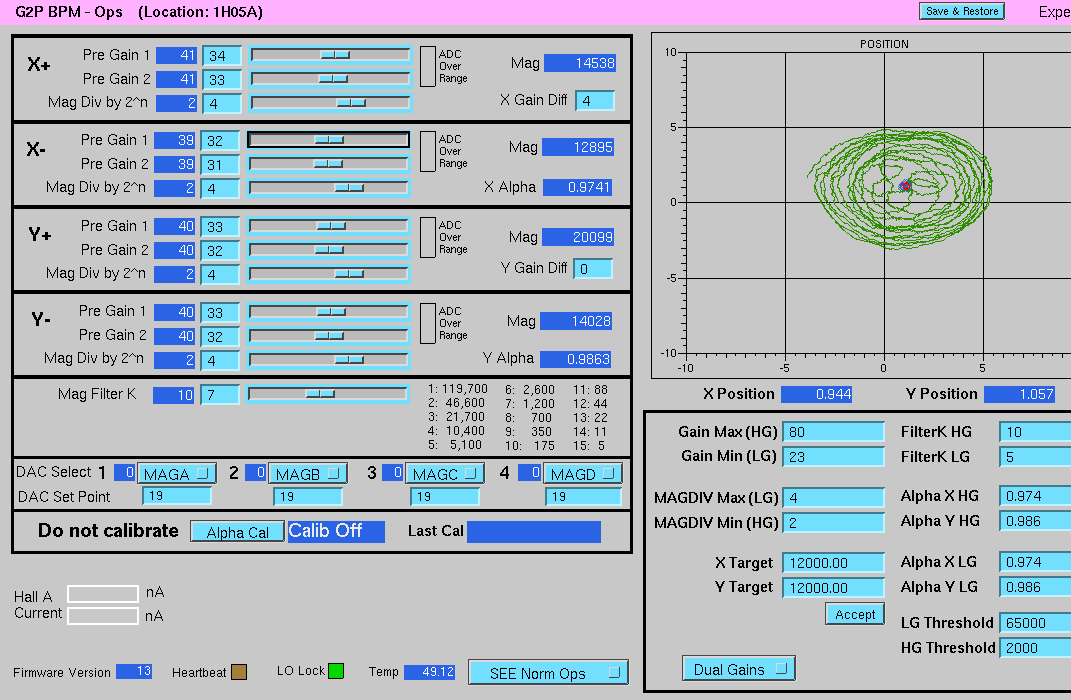Click the Y+ Pre Gain 2 slider
1071x700 pixels.
coord(329,249)
